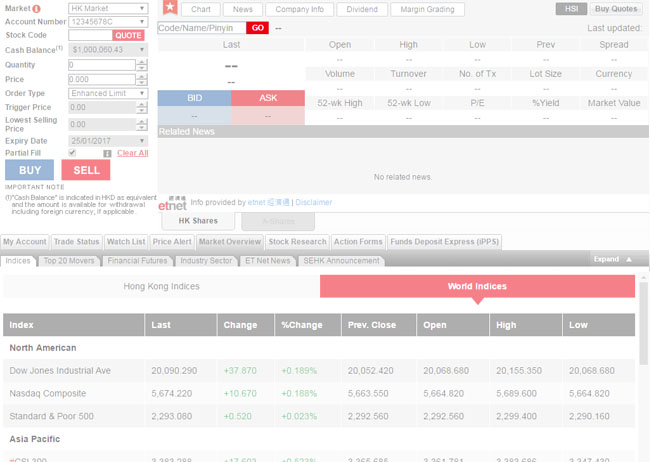650x462 pixels.
Task: Click the red QUOTE button
Action: point(128,35)
